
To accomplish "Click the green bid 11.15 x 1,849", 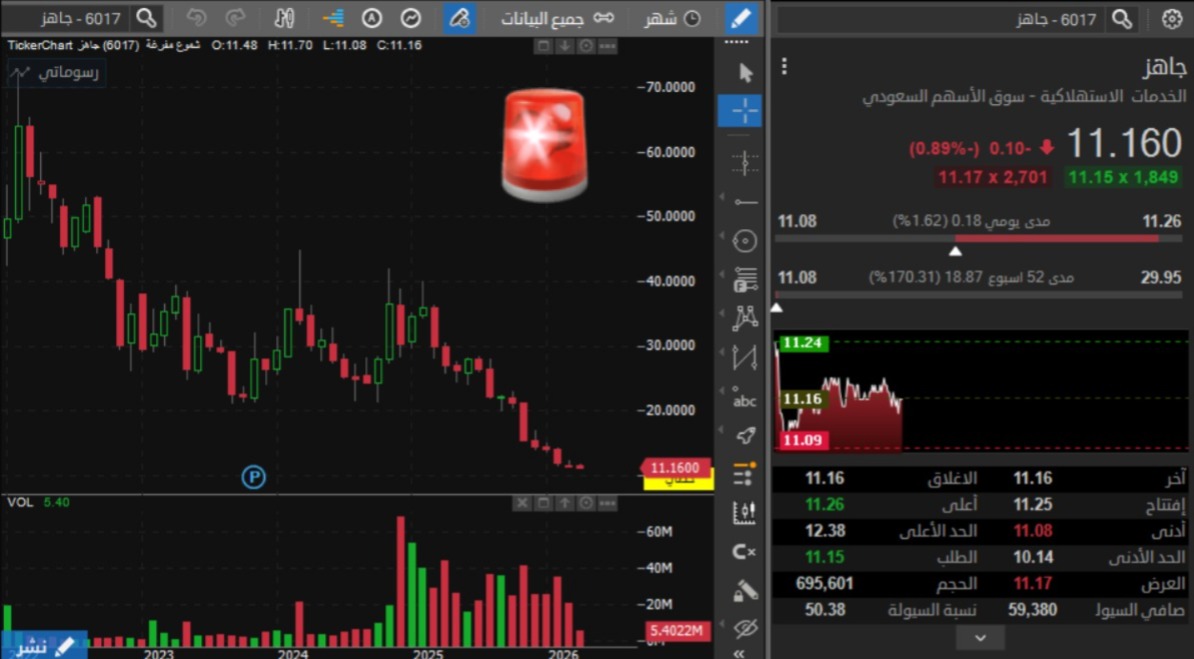I will (x=1123, y=177).
